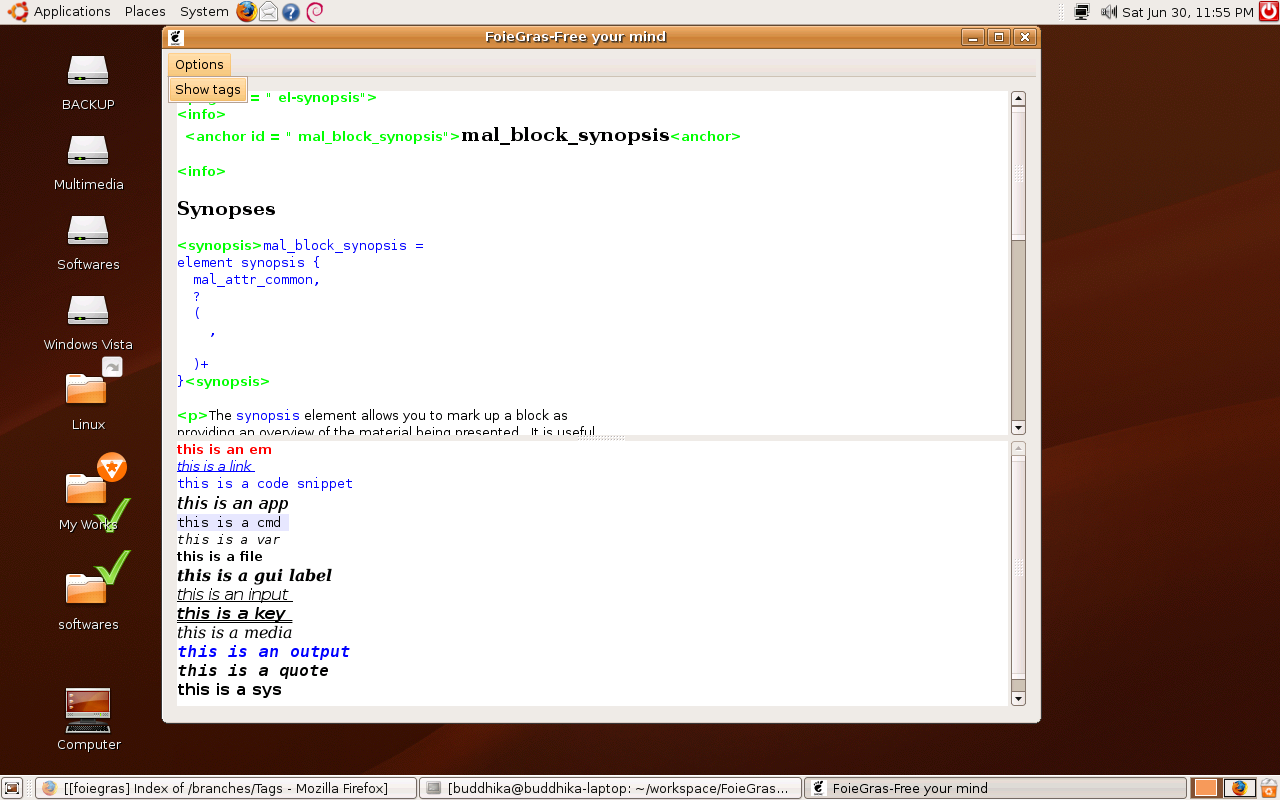1280x800 pixels.
Task: Launch Firefox from the top panel
Action: click(x=247, y=12)
